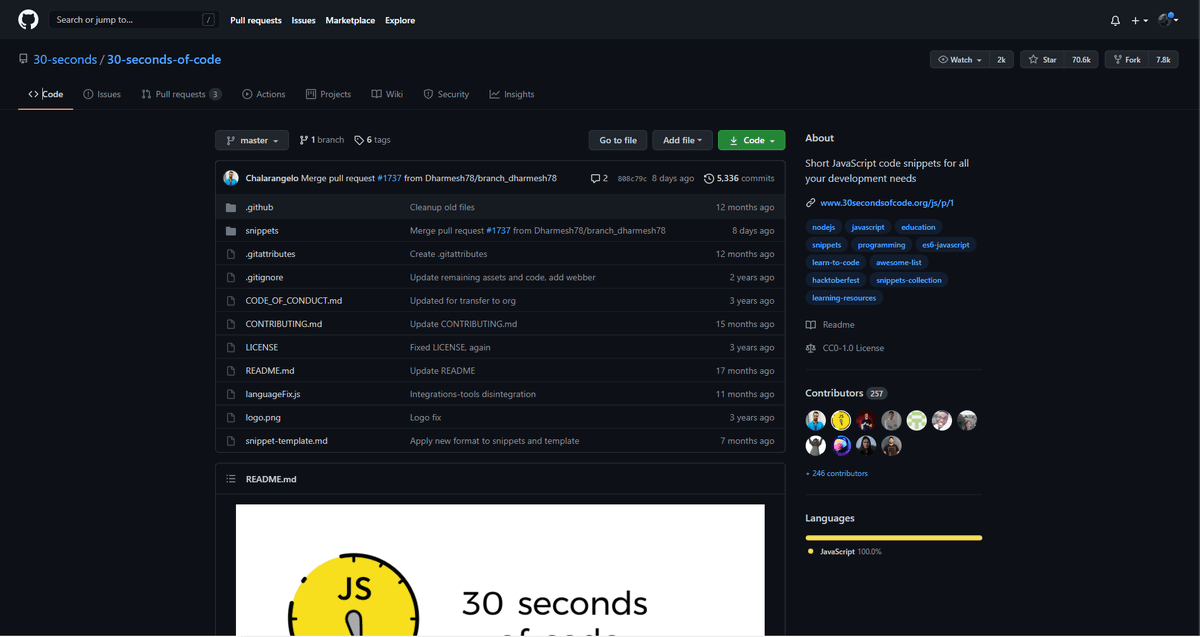The height and width of the screenshot is (637, 1200).
Task: Click the Go to file button
Action: point(618,141)
